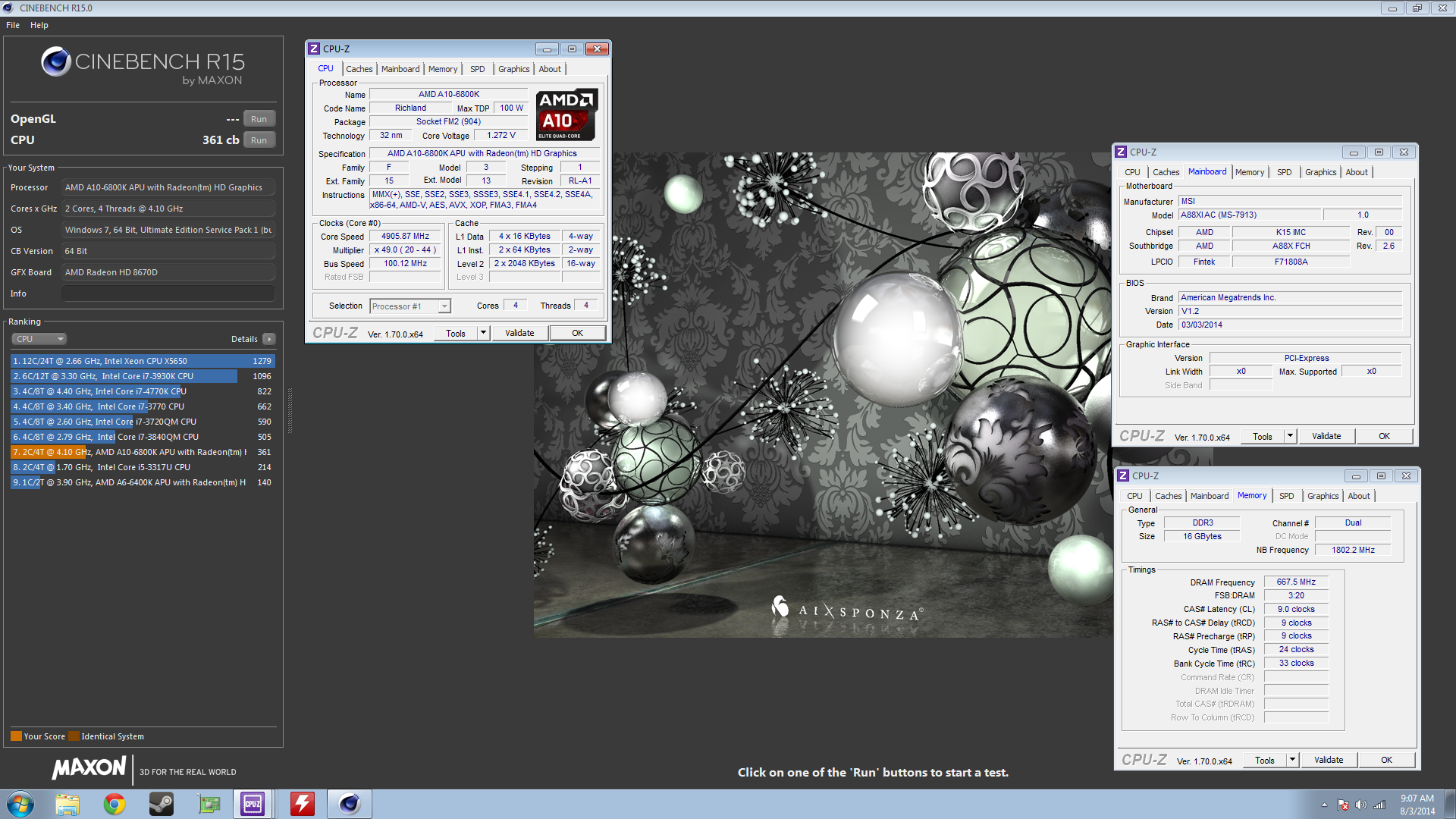Image resolution: width=1456 pixels, height=819 pixels.
Task: Launch Google Chrome from the taskbar
Action: [115, 804]
